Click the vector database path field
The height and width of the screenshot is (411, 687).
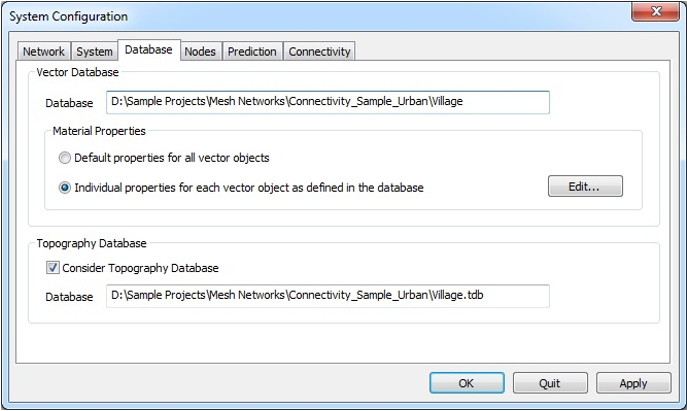point(328,102)
